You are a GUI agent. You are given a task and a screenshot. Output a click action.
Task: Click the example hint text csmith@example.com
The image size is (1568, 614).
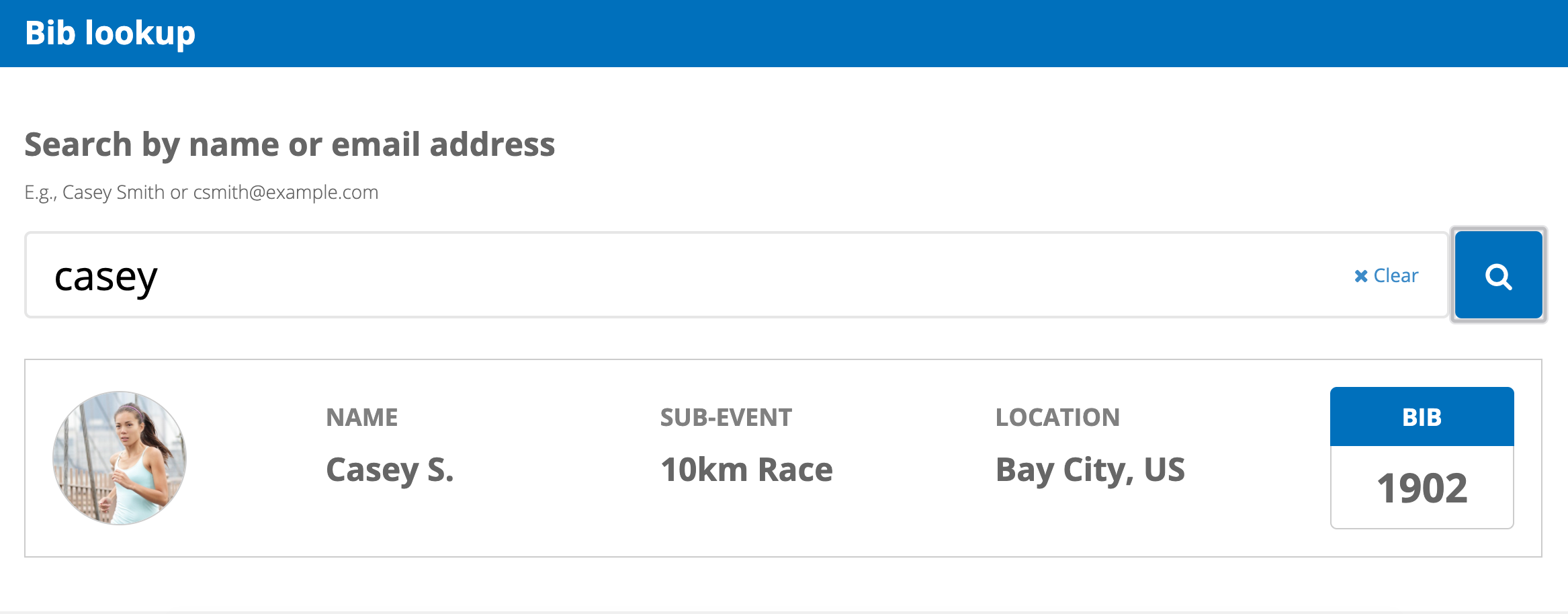286,192
